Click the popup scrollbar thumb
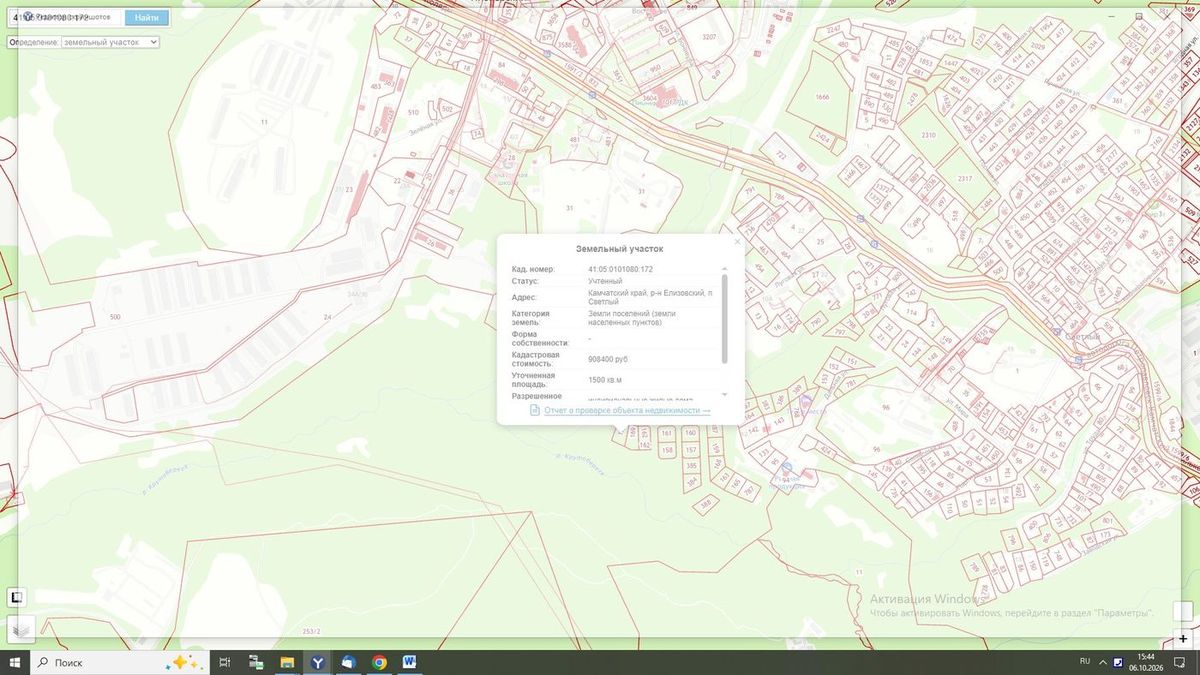 click(724, 318)
